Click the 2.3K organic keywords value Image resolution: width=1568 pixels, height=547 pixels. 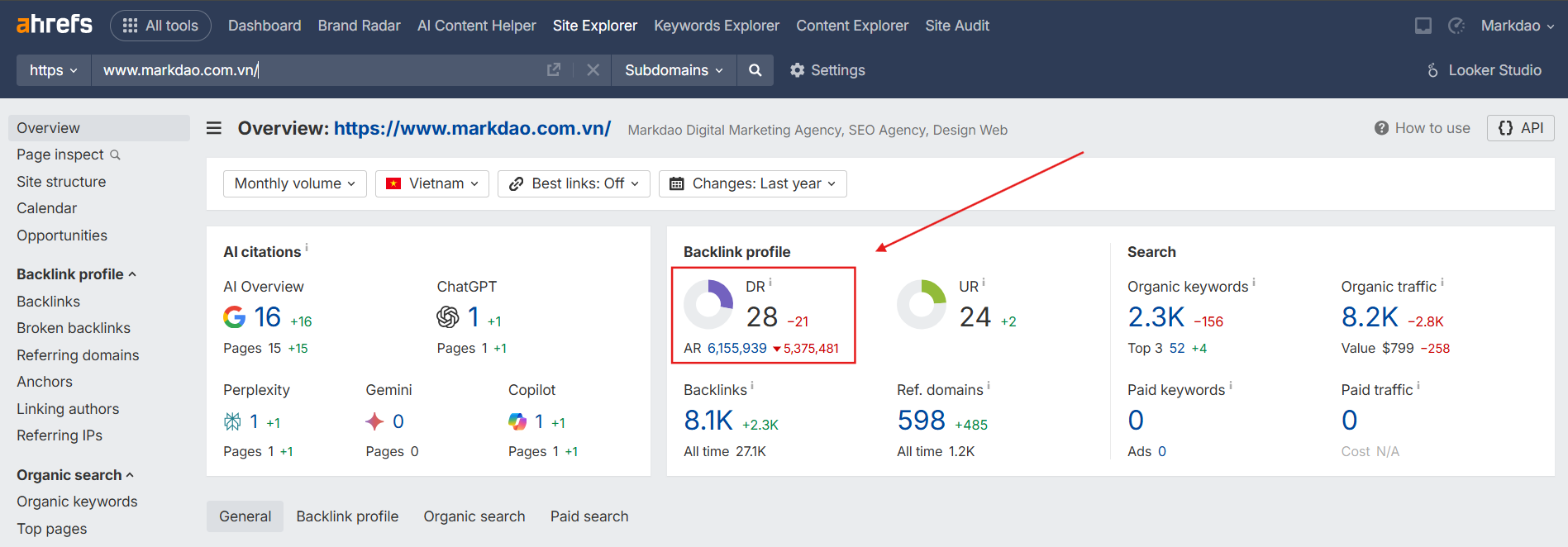pos(1156,317)
